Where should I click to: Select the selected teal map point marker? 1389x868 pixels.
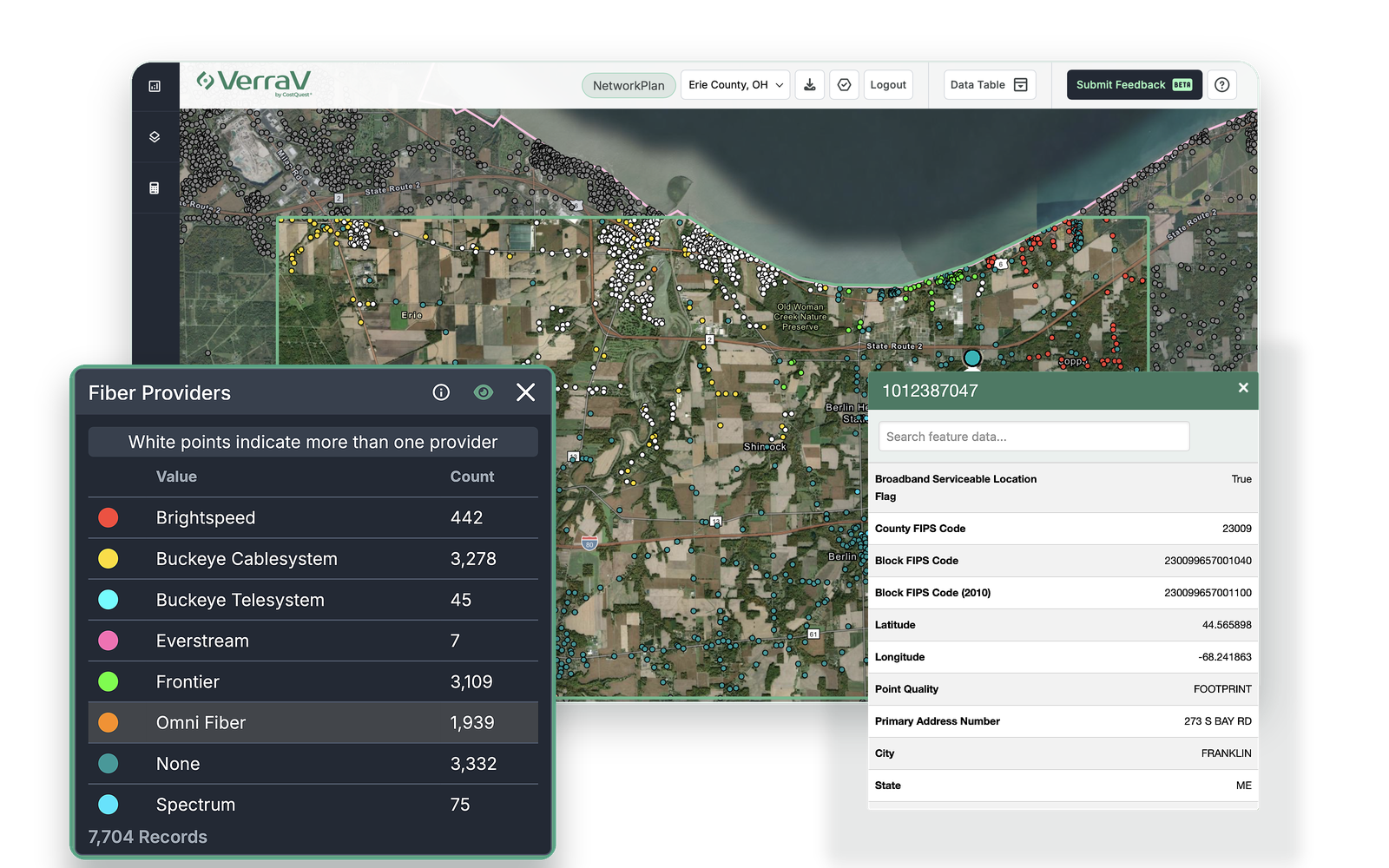(972, 358)
